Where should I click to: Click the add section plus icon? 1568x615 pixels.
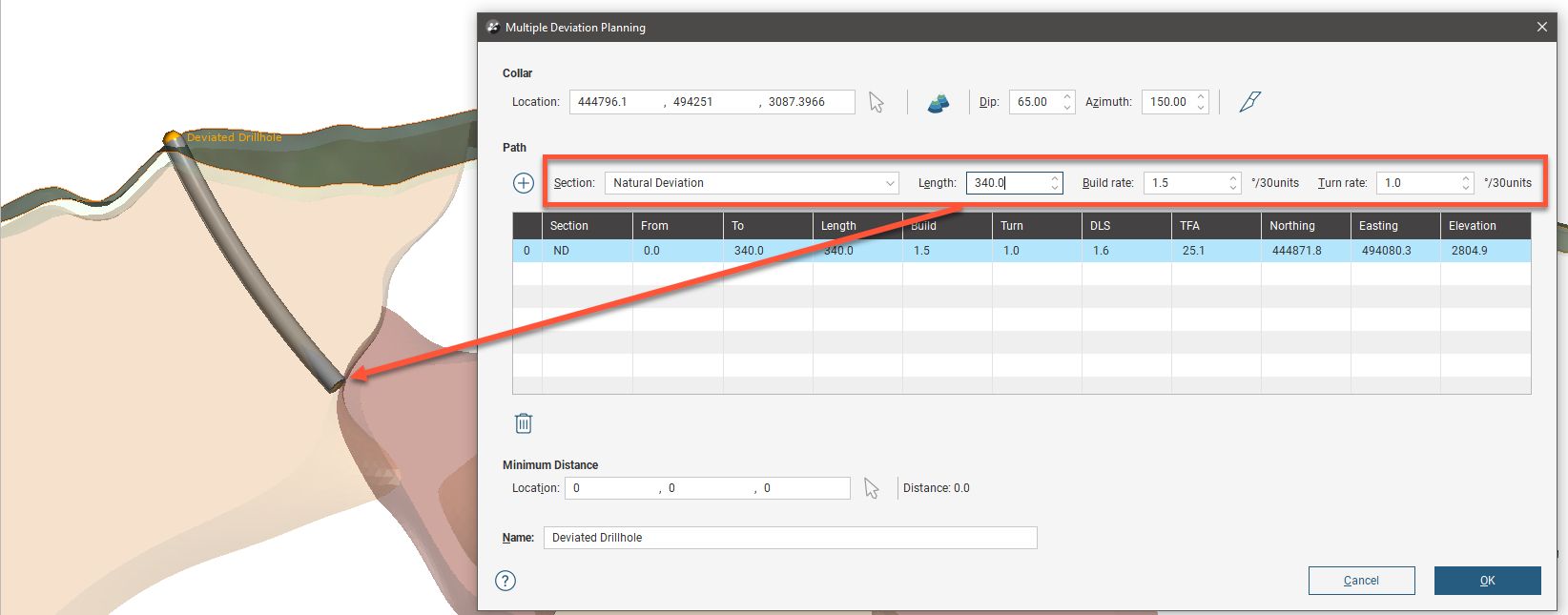click(x=524, y=183)
